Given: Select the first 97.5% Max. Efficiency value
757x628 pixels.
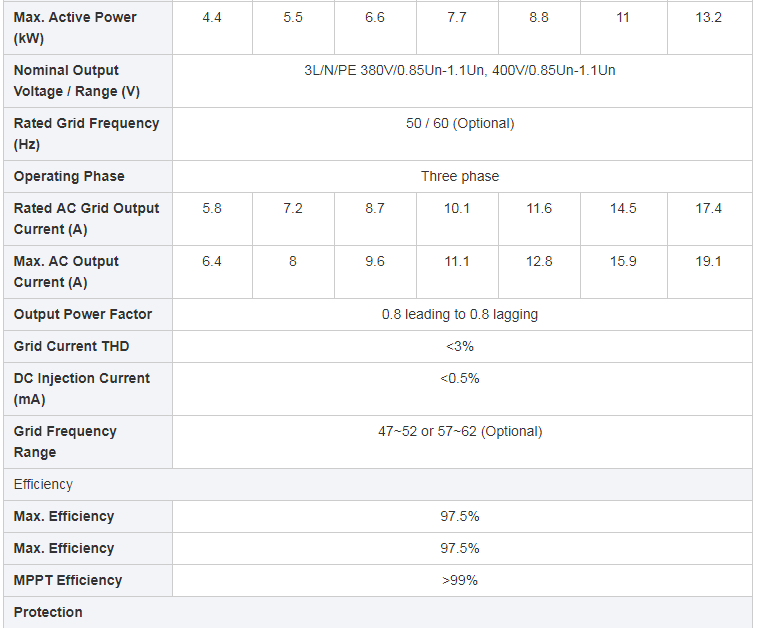Looking at the screenshot, I should coord(460,516).
